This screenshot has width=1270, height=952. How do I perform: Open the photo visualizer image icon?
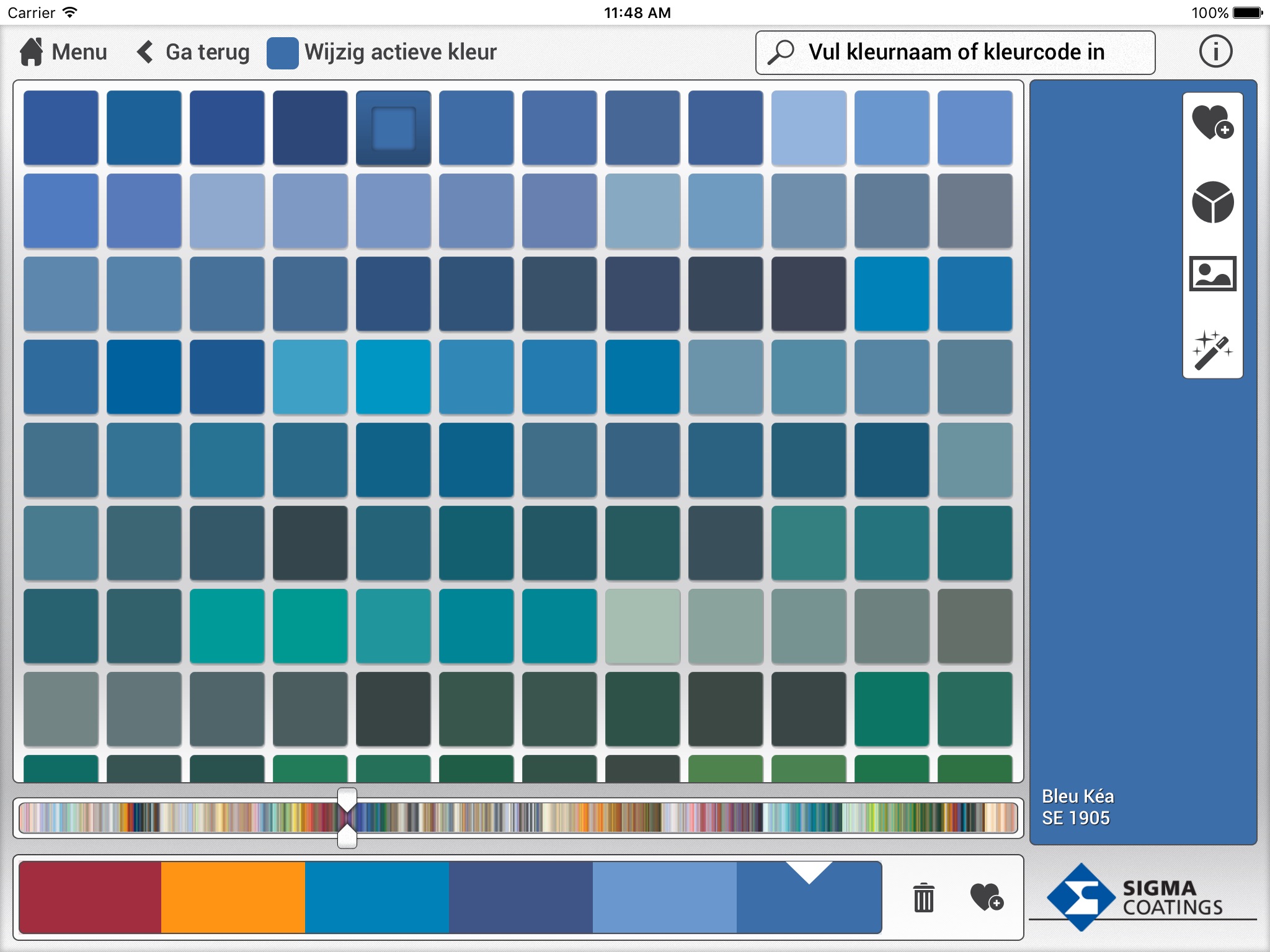click(x=1212, y=273)
